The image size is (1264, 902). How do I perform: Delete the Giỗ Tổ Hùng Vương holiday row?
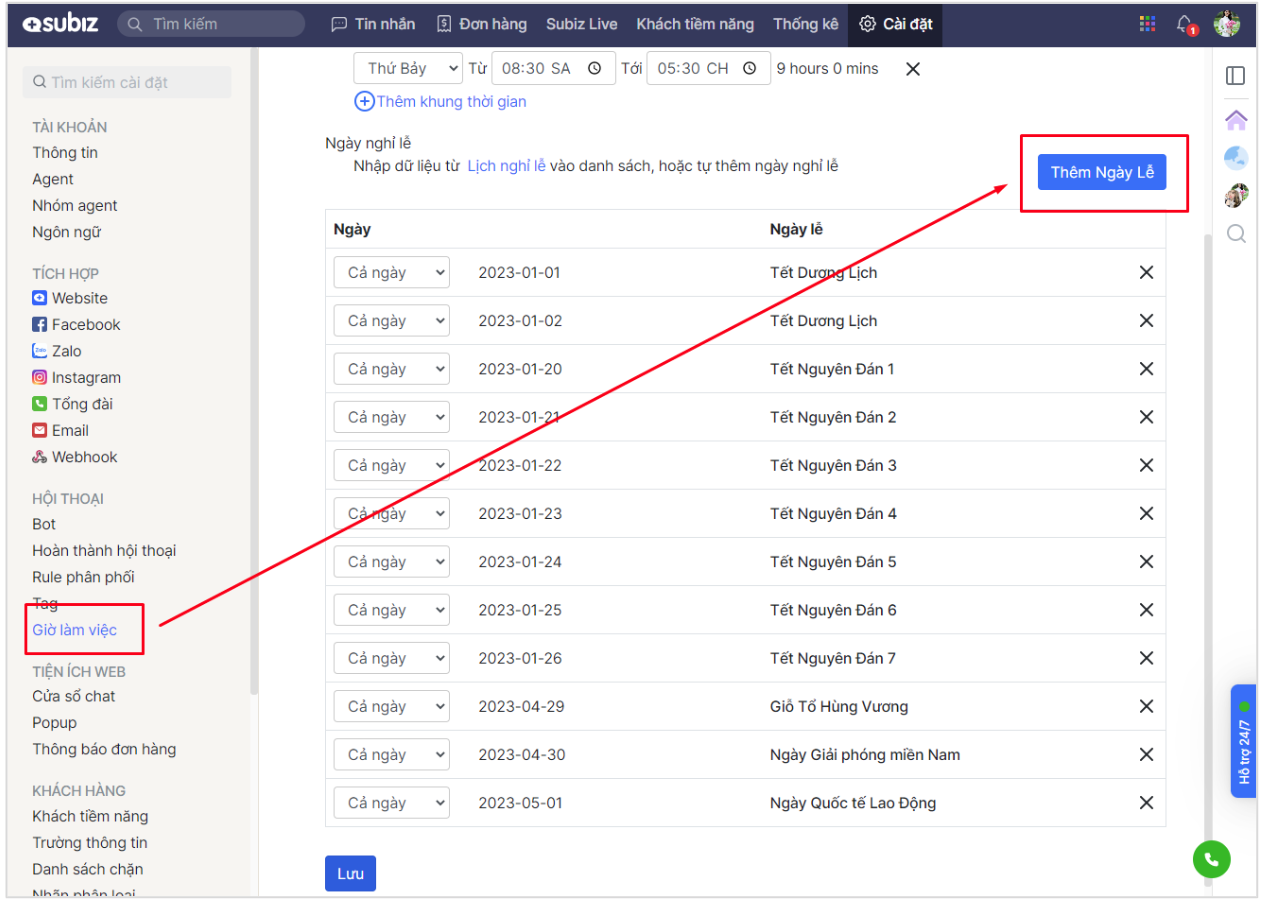pos(1146,706)
